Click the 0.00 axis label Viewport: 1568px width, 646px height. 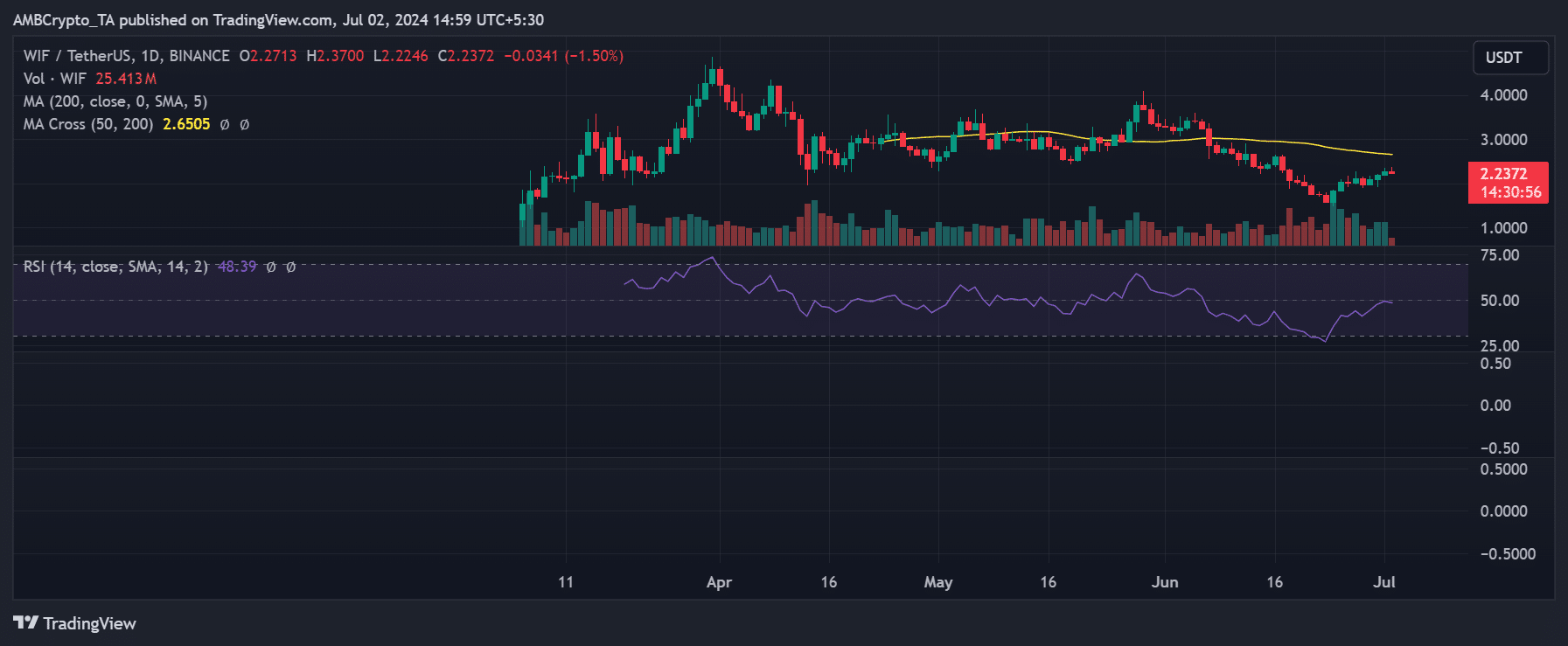(x=1495, y=406)
